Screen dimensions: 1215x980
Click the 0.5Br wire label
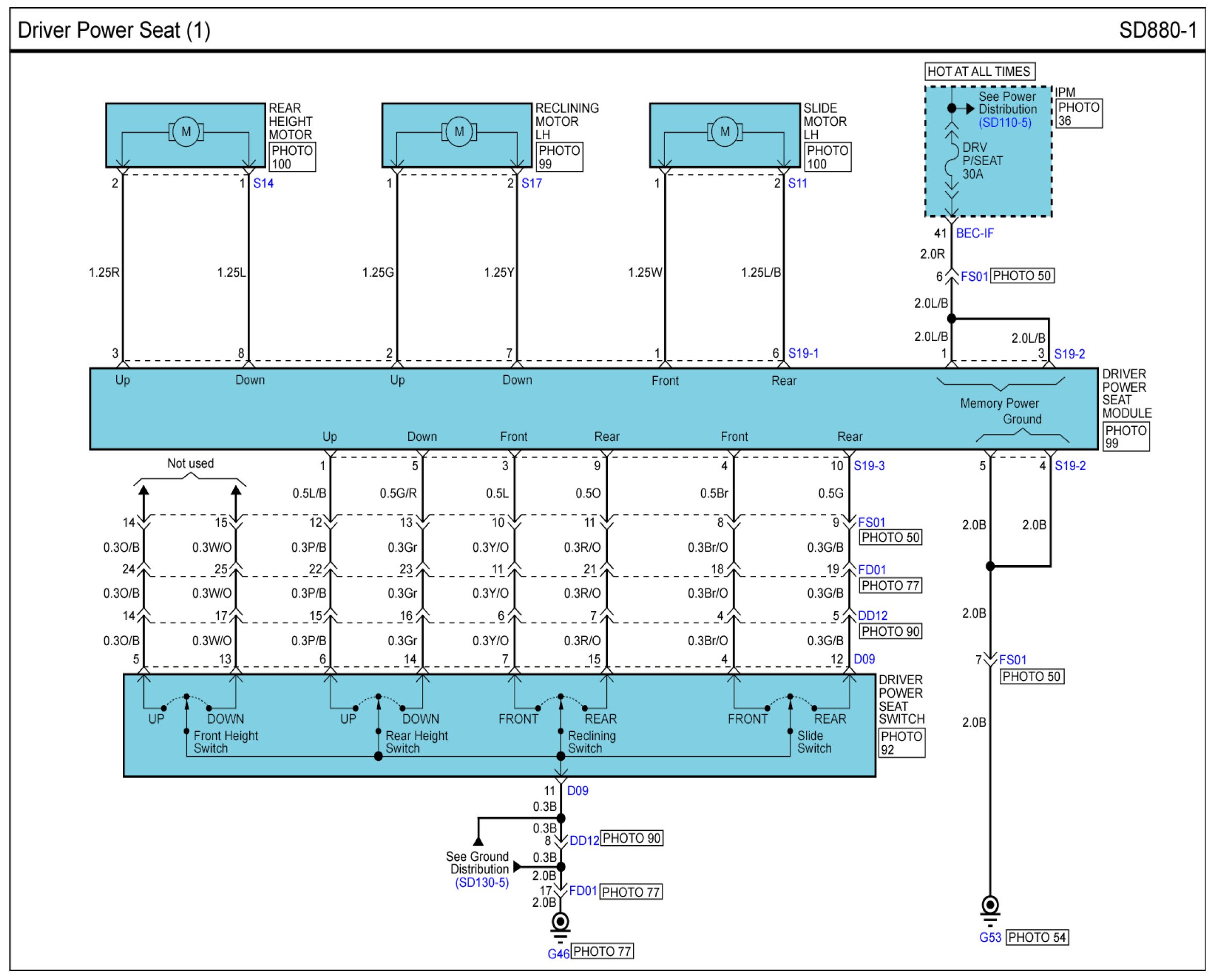pos(714,493)
